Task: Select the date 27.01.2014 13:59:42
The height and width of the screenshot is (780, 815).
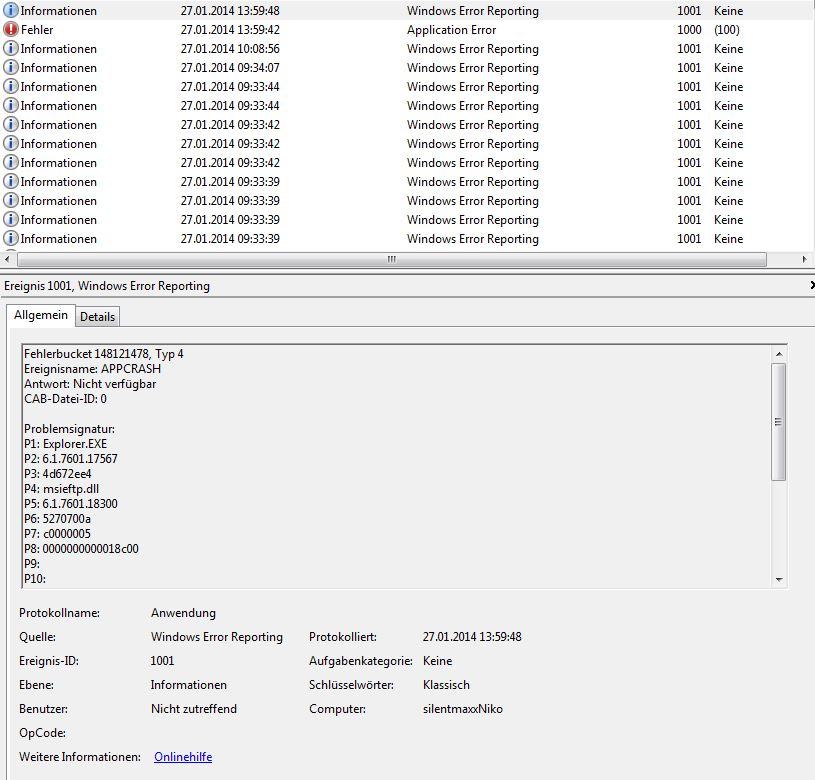Action: click(x=230, y=30)
